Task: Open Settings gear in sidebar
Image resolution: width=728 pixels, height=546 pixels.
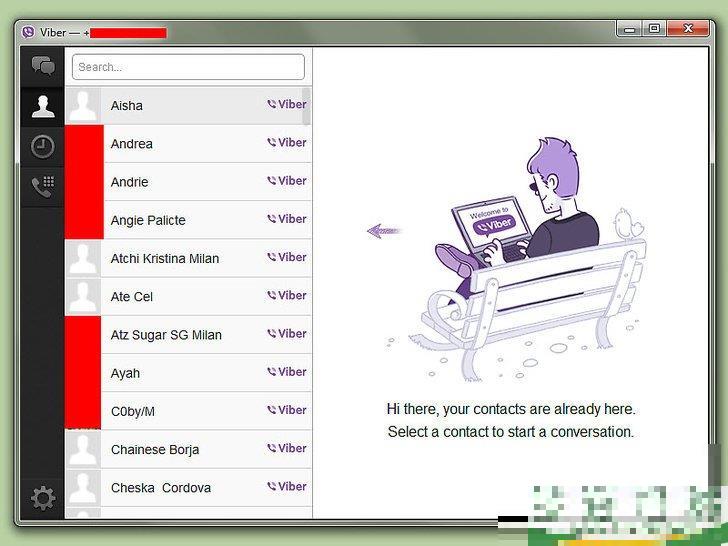Action: (43, 498)
